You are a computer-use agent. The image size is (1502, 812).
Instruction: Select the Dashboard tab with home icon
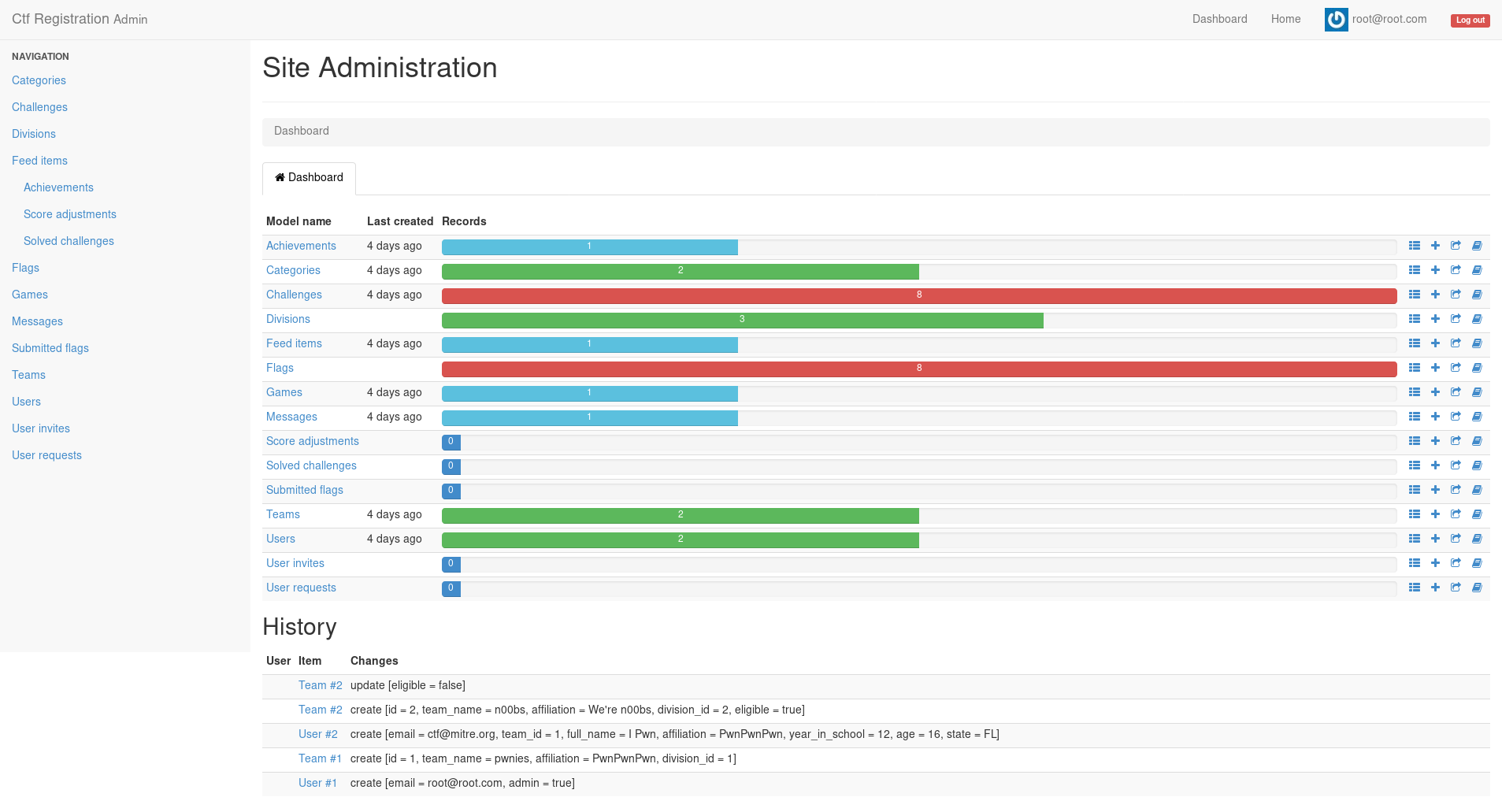(309, 178)
